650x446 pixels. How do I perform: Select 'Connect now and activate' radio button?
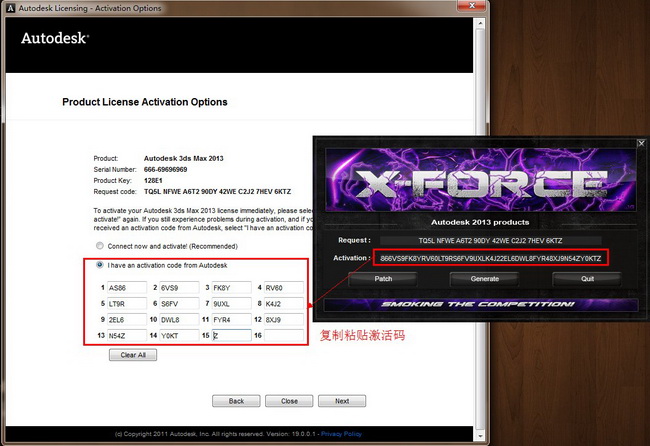(99, 246)
